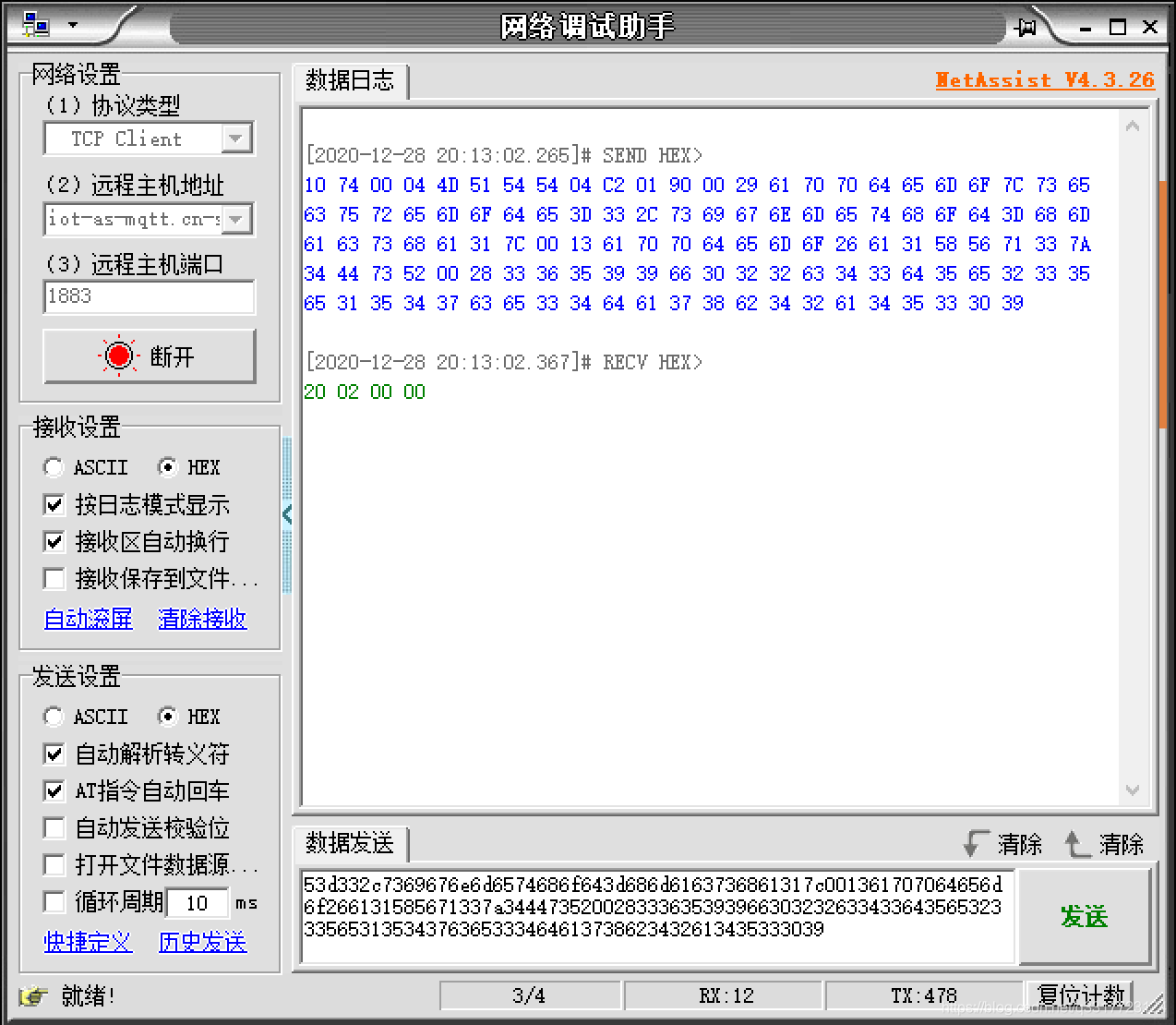The height and width of the screenshot is (1025, 1176).
Task: Click the green 发送 send button
Action: 1084,916
